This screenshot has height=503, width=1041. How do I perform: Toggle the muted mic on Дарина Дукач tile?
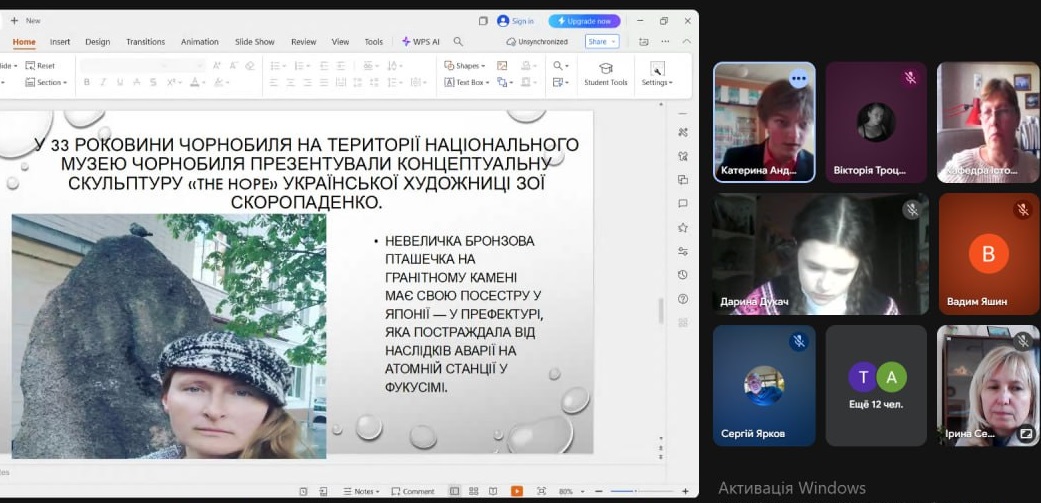[911, 209]
